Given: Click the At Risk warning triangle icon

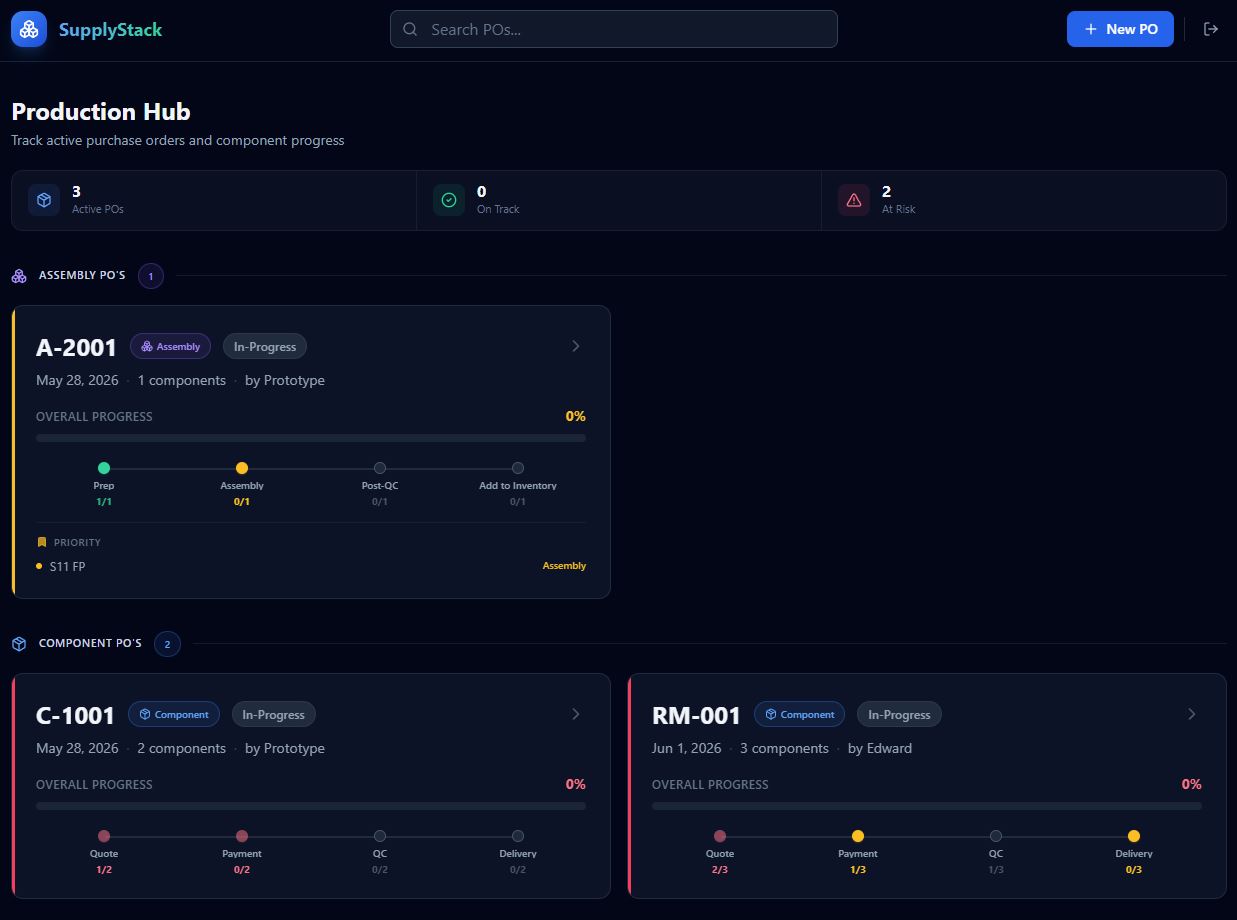Looking at the screenshot, I should point(854,200).
